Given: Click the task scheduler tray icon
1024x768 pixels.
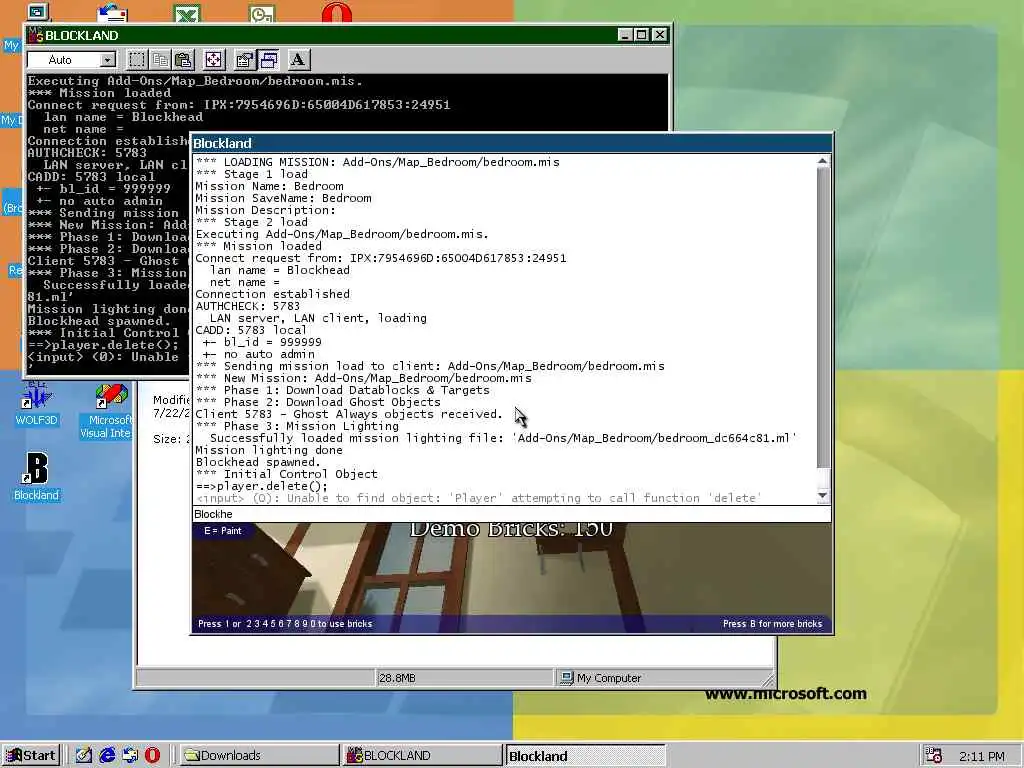Looking at the screenshot, I should tap(934, 756).
